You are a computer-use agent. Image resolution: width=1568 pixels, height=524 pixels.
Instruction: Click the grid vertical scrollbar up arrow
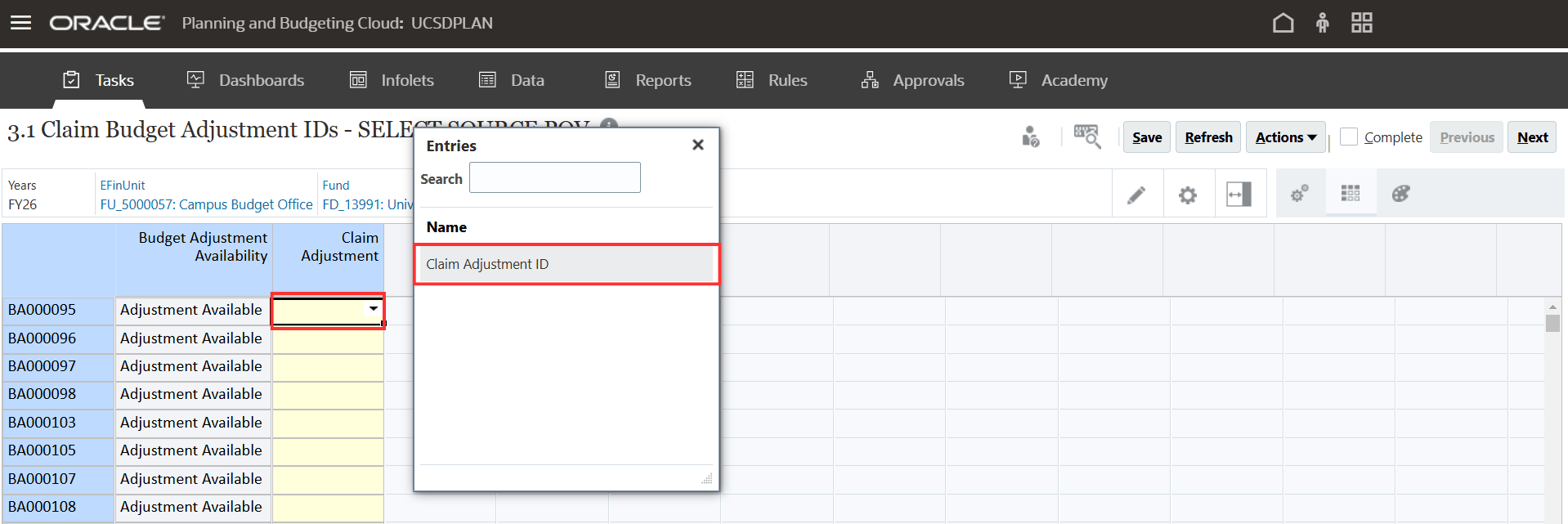point(1552,307)
